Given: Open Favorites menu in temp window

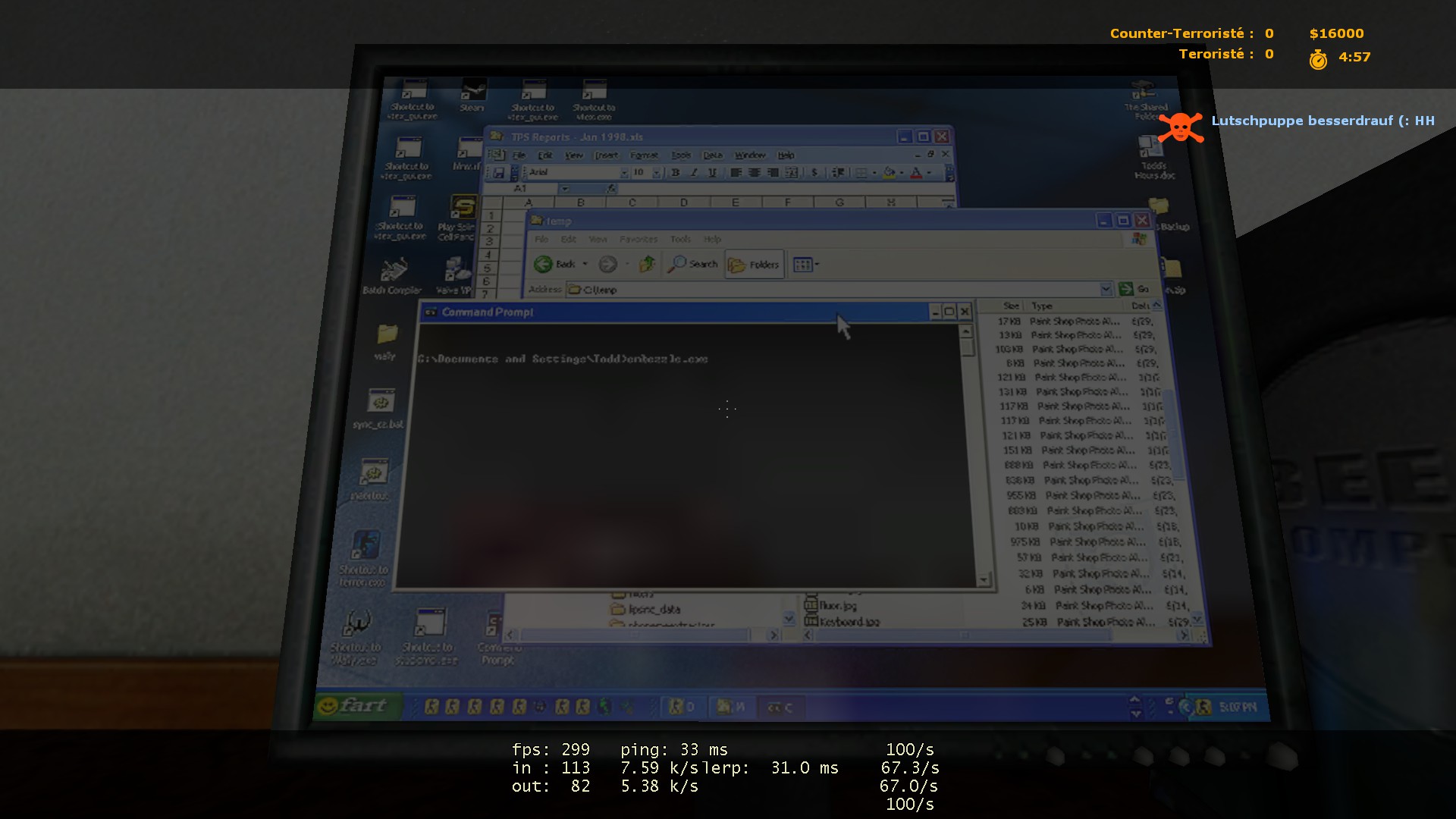Looking at the screenshot, I should point(639,240).
